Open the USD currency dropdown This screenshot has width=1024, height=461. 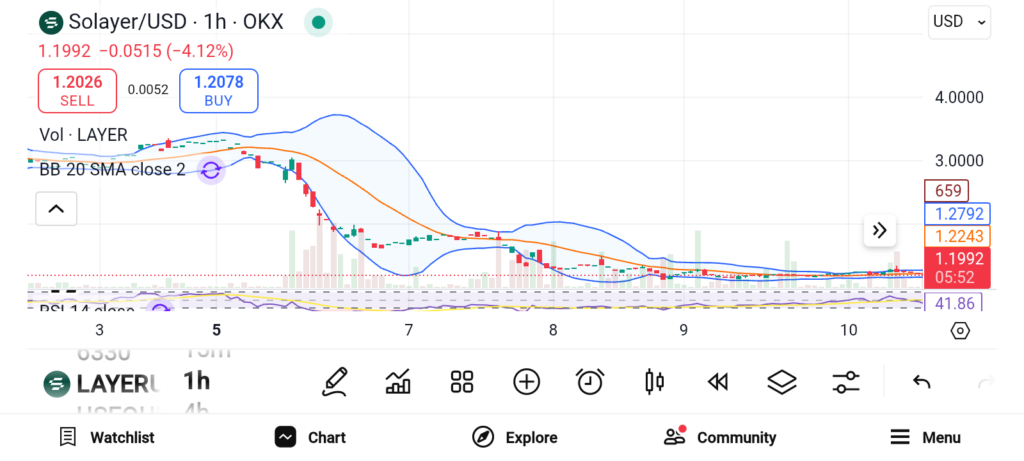[958, 21]
